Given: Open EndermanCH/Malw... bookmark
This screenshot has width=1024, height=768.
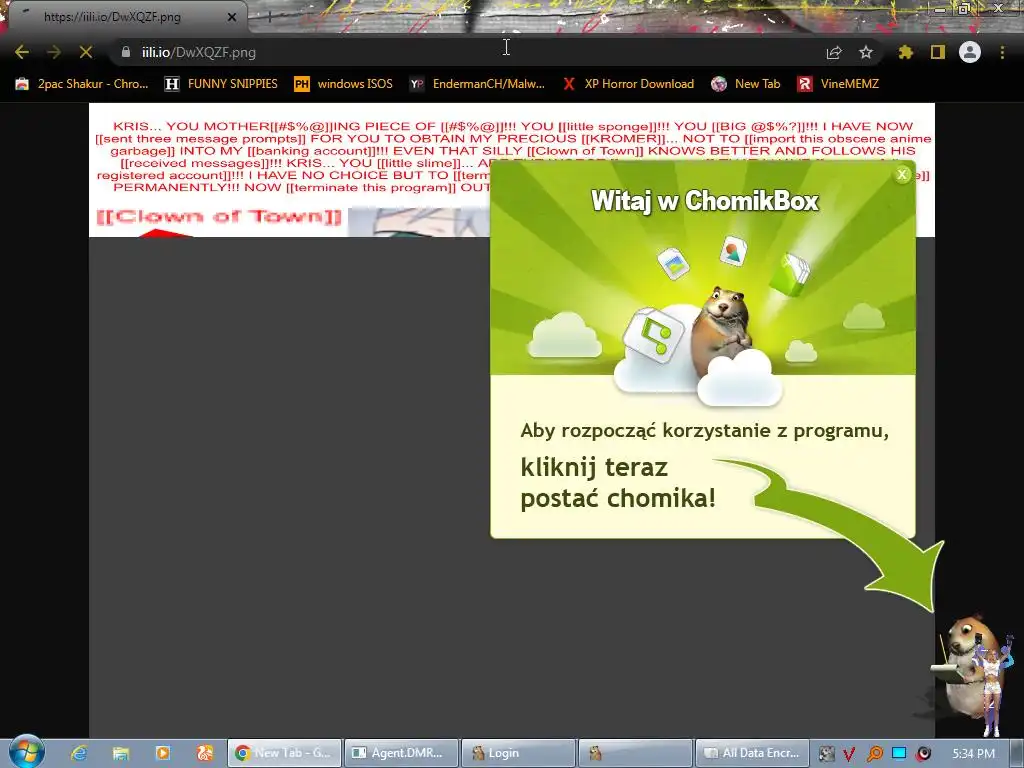Looking at the screenshot, I should 477,84.
